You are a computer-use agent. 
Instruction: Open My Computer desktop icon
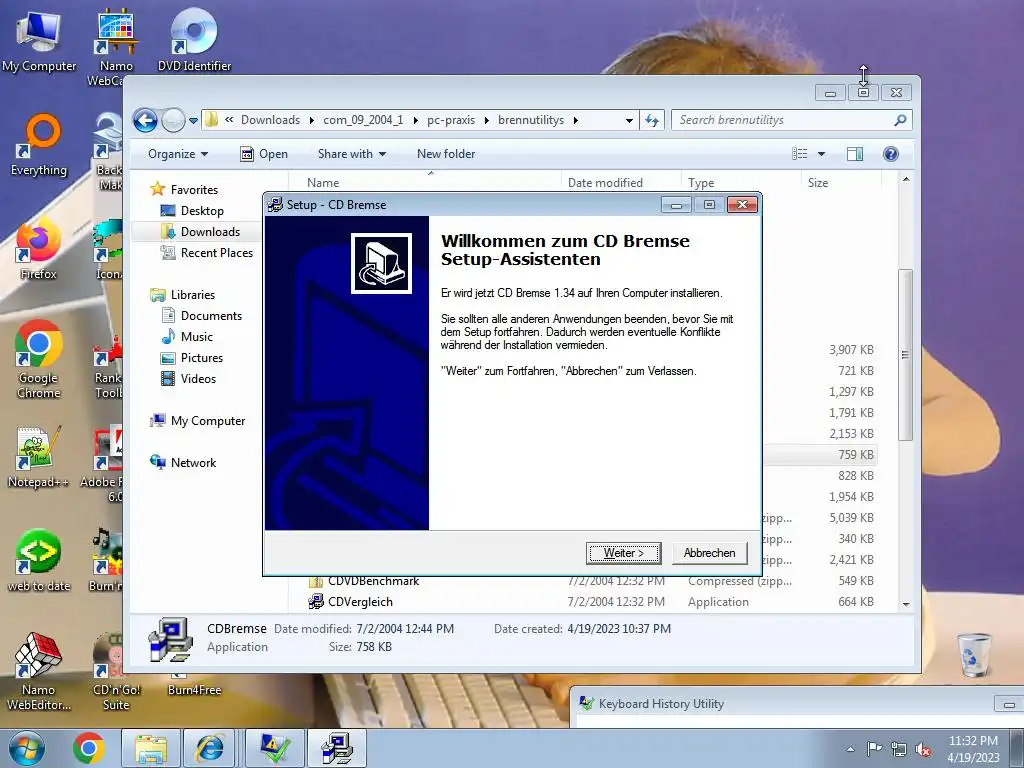tap(39, 40)
